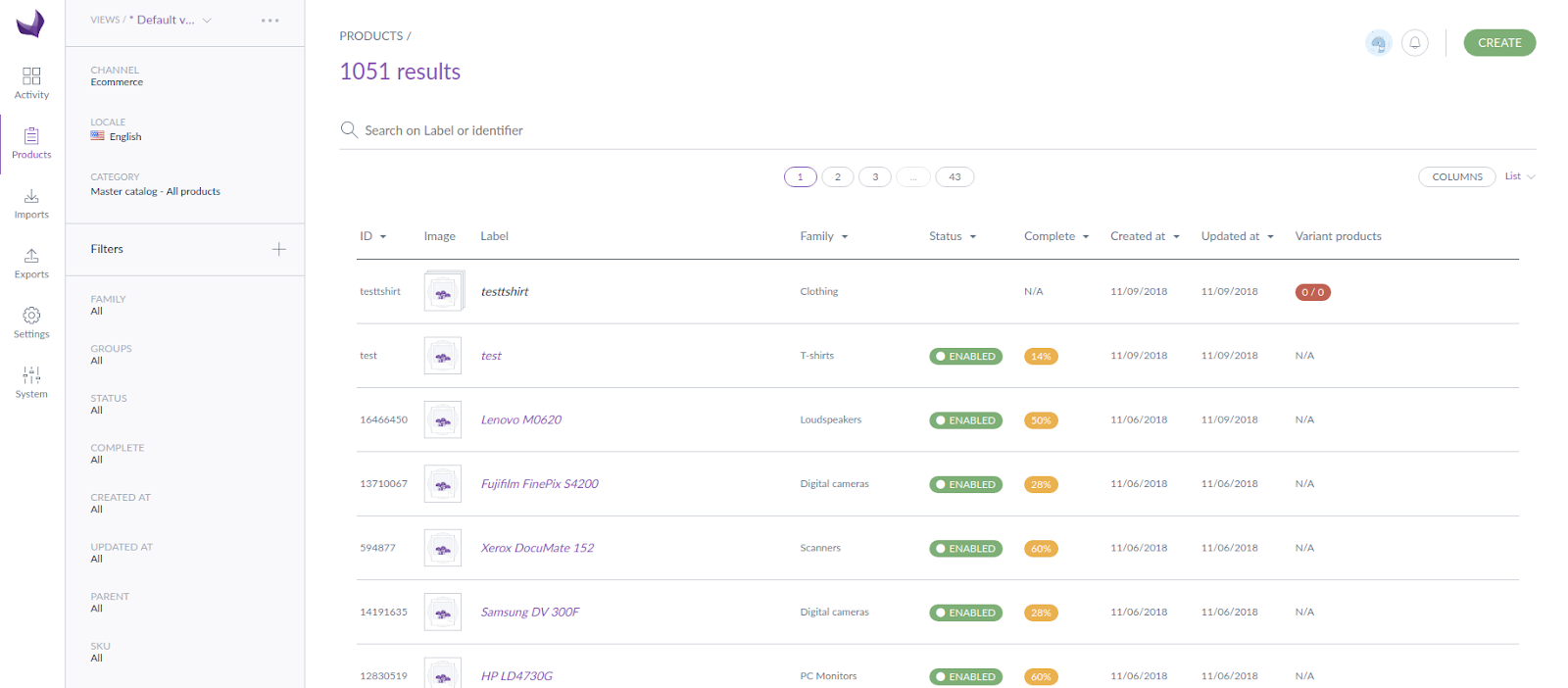Open the Xerox DocuMate 152 product
The image size is (1568, 688).
537,548
